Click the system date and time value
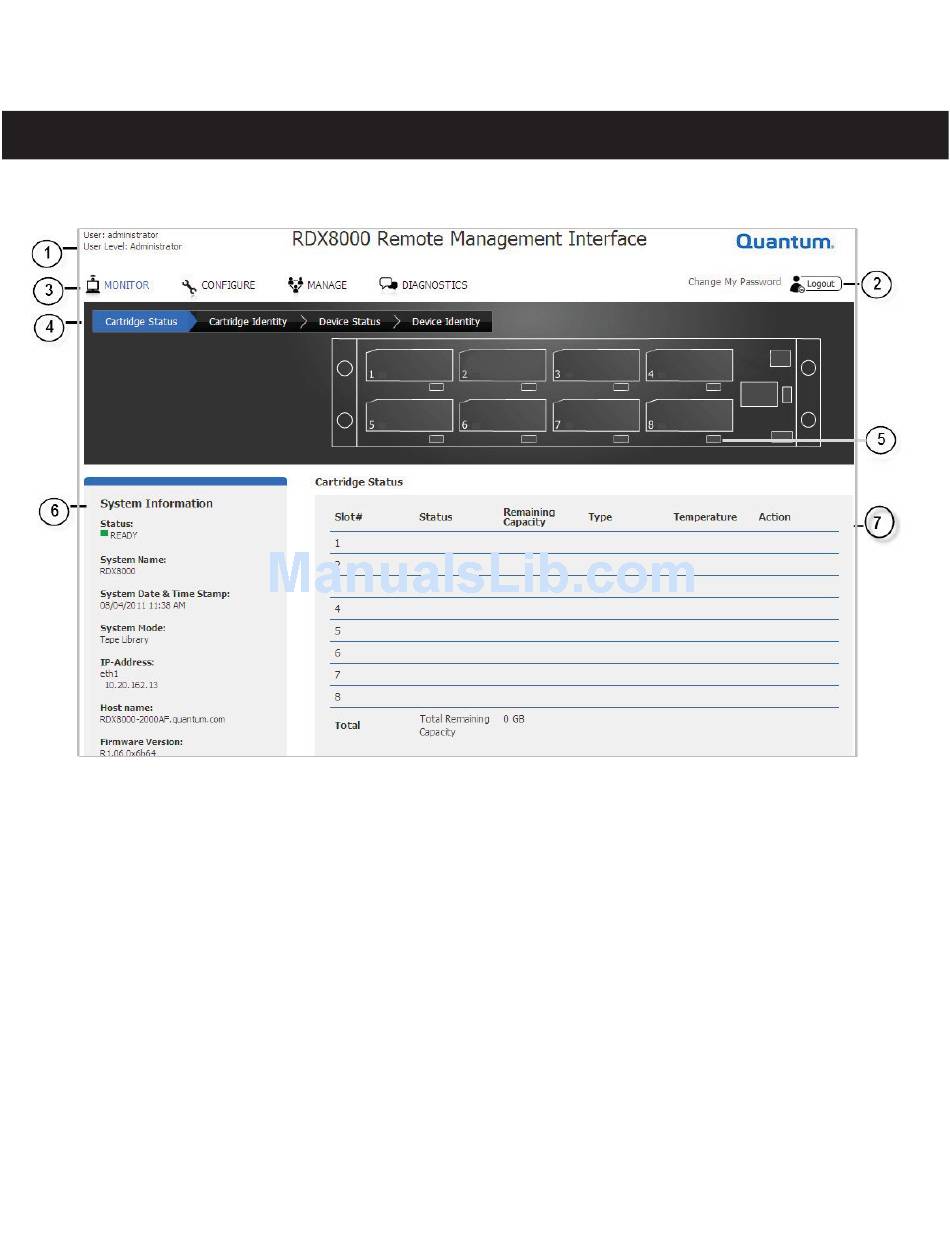This screenshot has width=950, height=1254. click(x=142, y=605)
